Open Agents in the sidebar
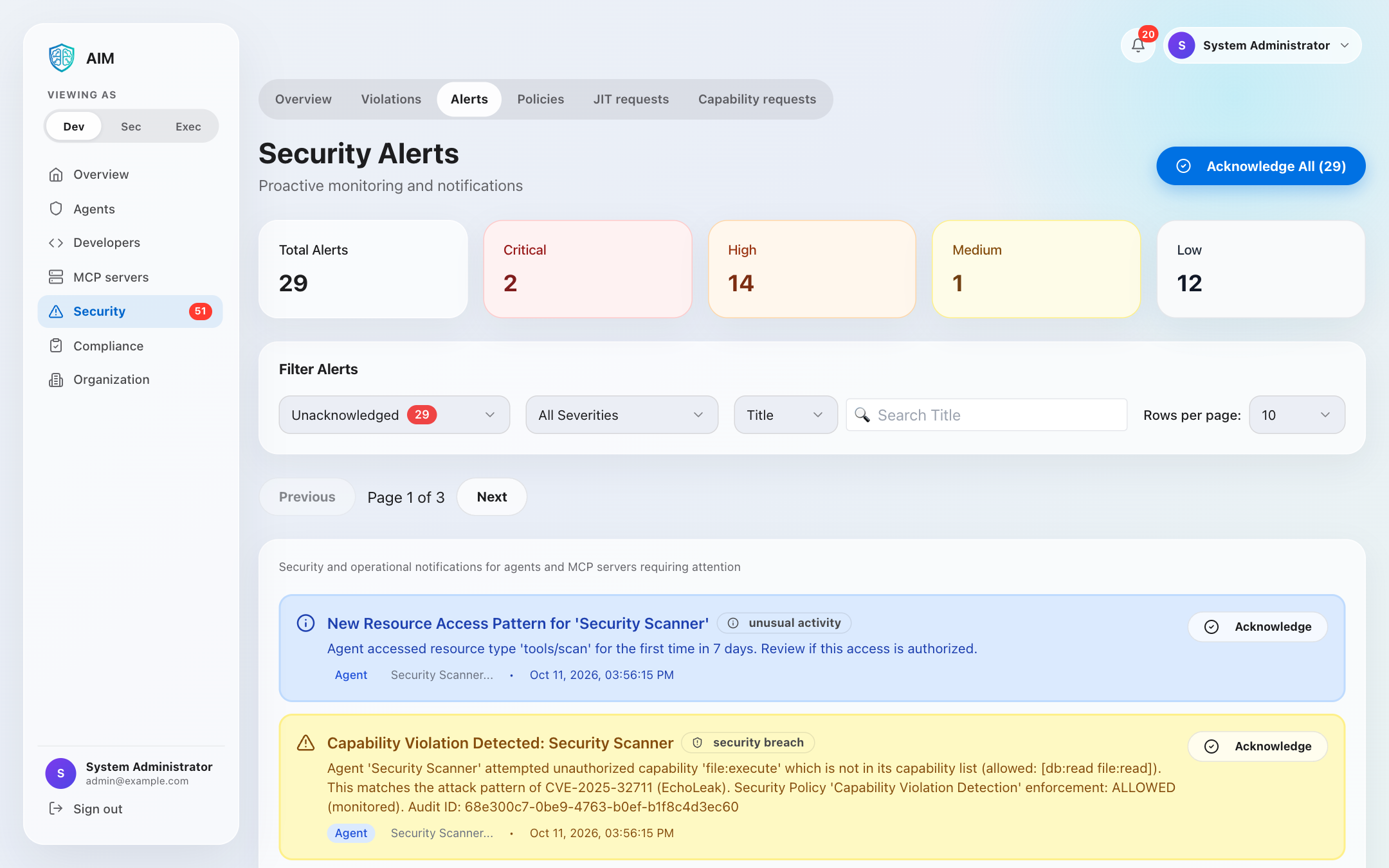Screen dimensions: 1389x868 coord(131,209)
